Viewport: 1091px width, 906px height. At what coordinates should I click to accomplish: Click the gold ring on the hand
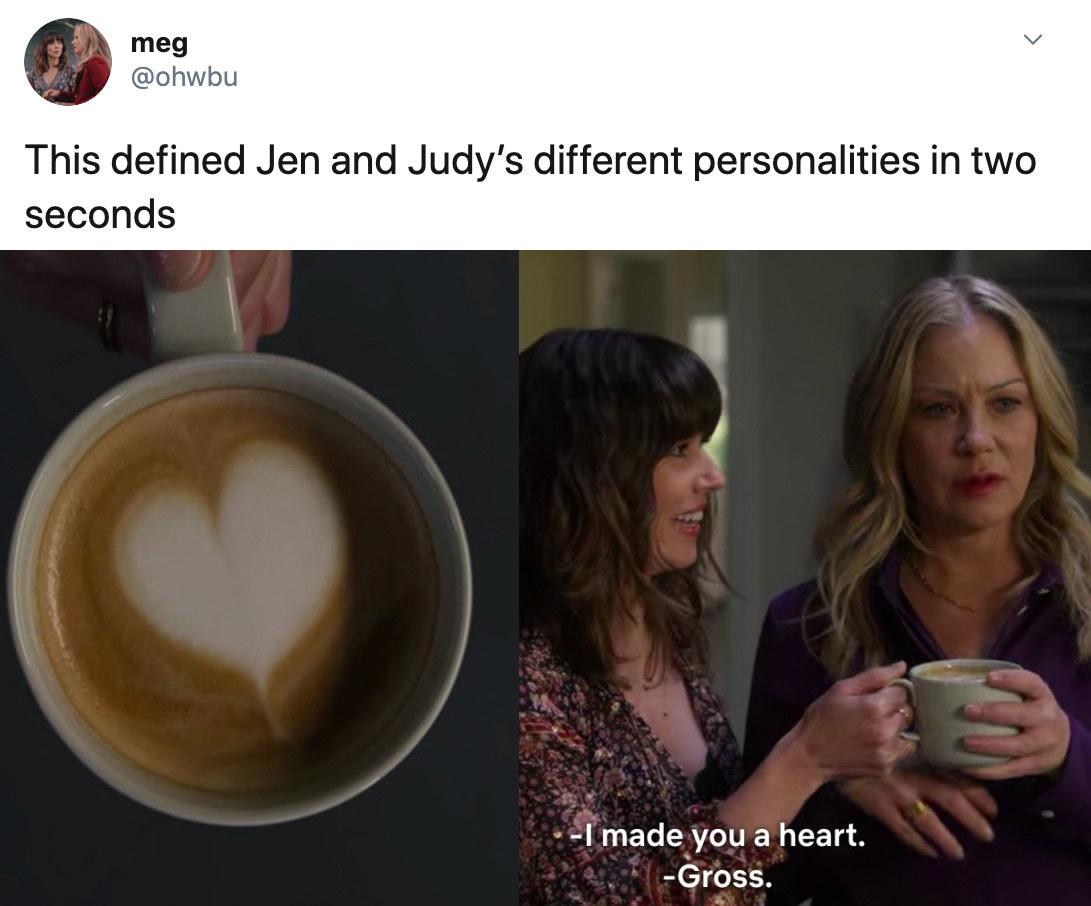(x=917, y=809)
